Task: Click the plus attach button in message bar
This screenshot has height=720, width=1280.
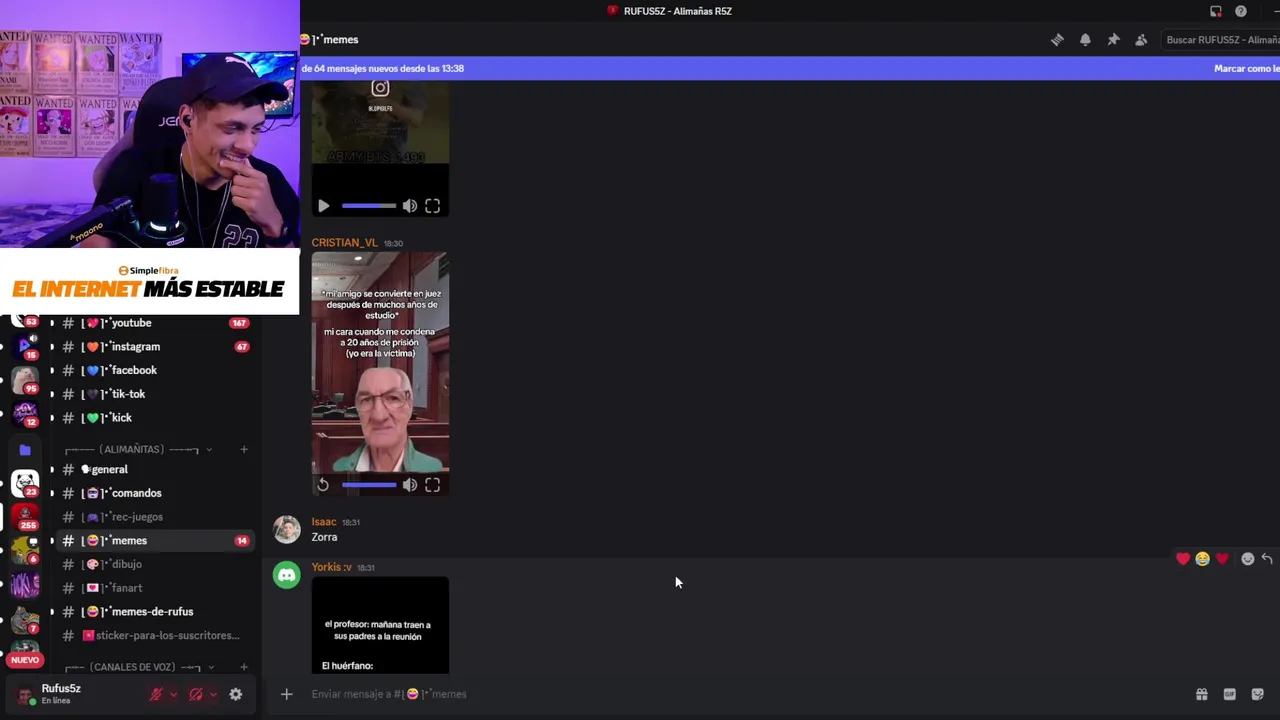Action: point(286,694)
